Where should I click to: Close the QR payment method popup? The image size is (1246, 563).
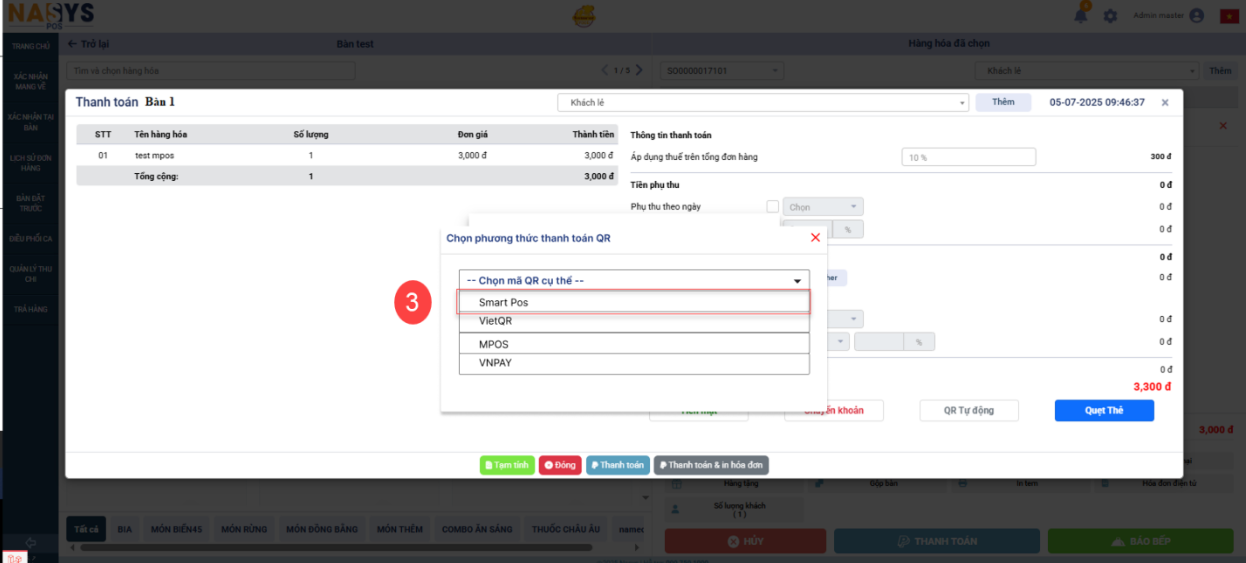coord(815,238)
